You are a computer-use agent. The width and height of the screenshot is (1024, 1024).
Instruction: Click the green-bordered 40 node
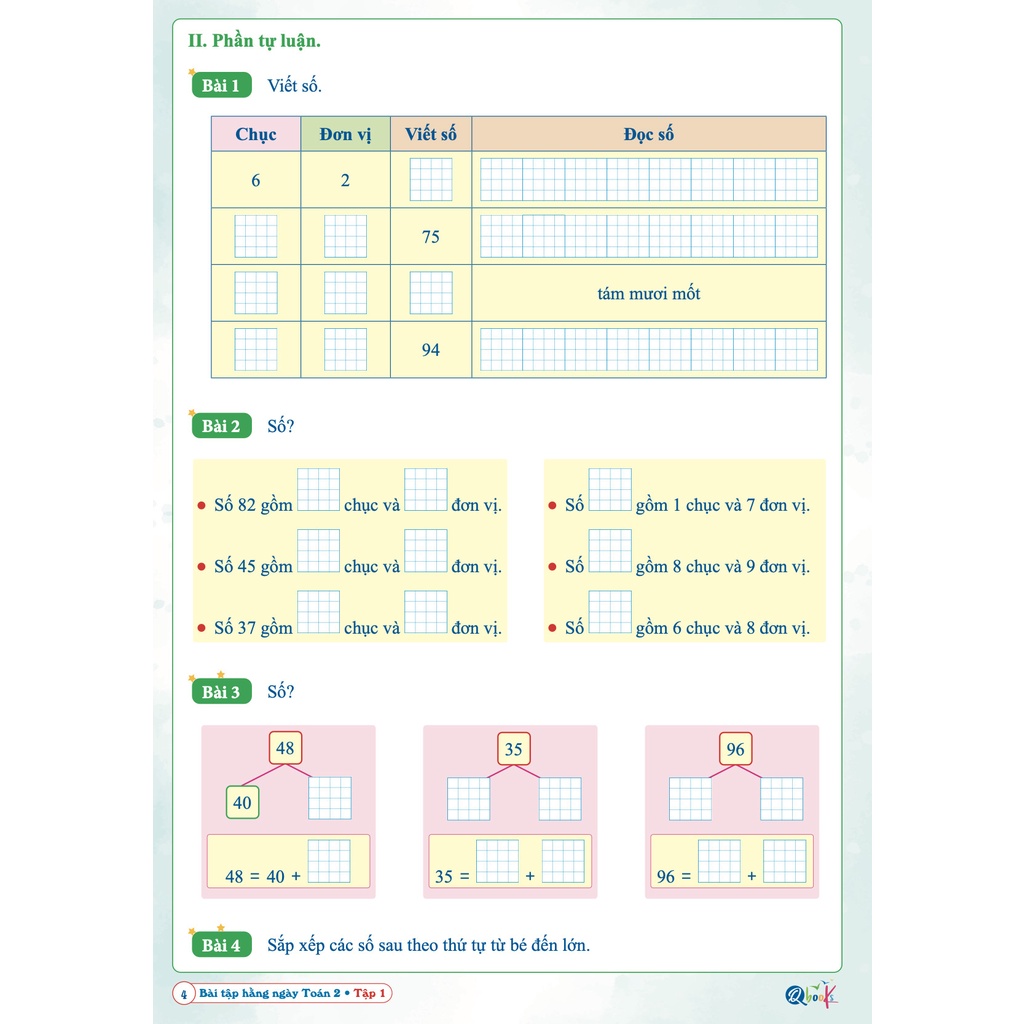point(242,802)
